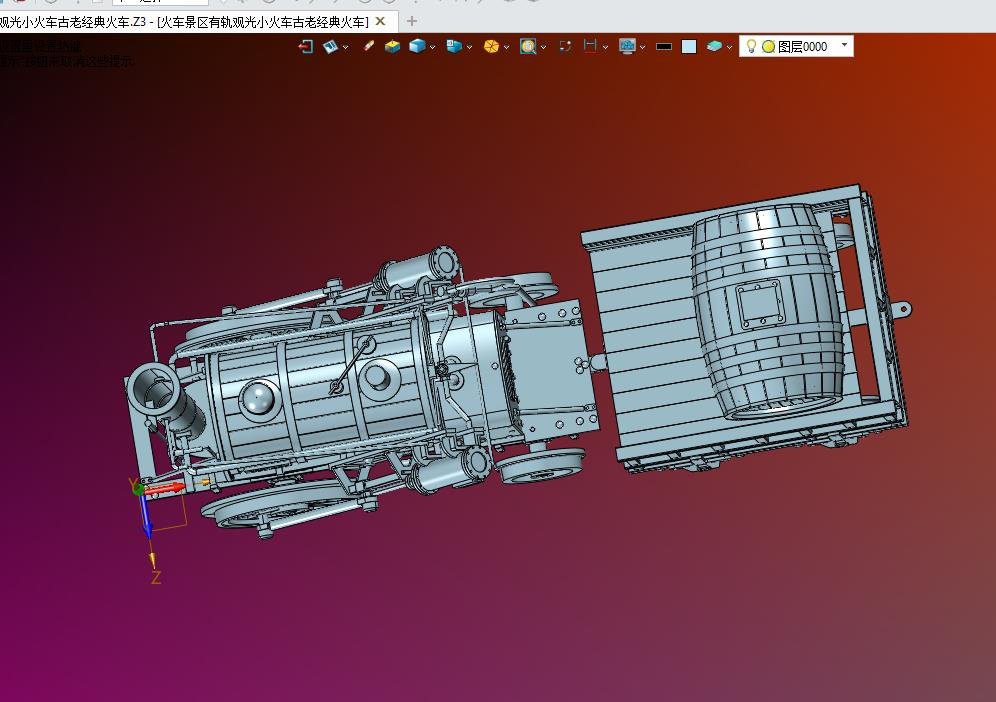Open dropdown beside the magnifier icon
Image resolution: width=996 pixels, height=702 pixels.
tap(544, 47)
